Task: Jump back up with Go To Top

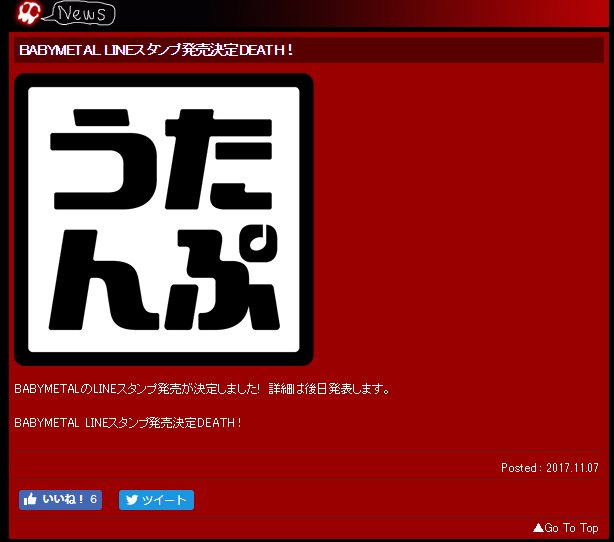Action: click(566, 528)
